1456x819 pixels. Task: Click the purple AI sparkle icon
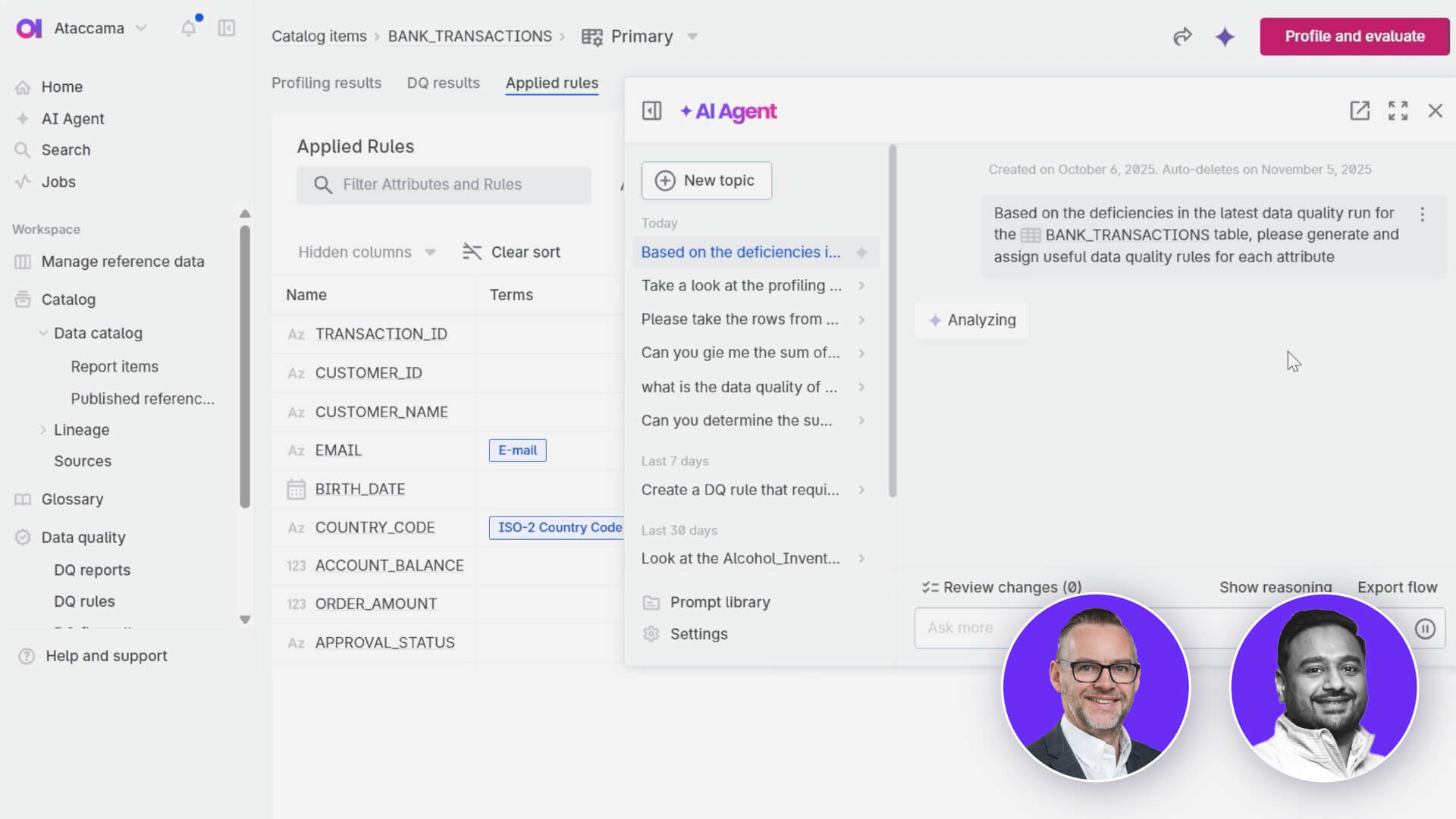point(1225,36)
